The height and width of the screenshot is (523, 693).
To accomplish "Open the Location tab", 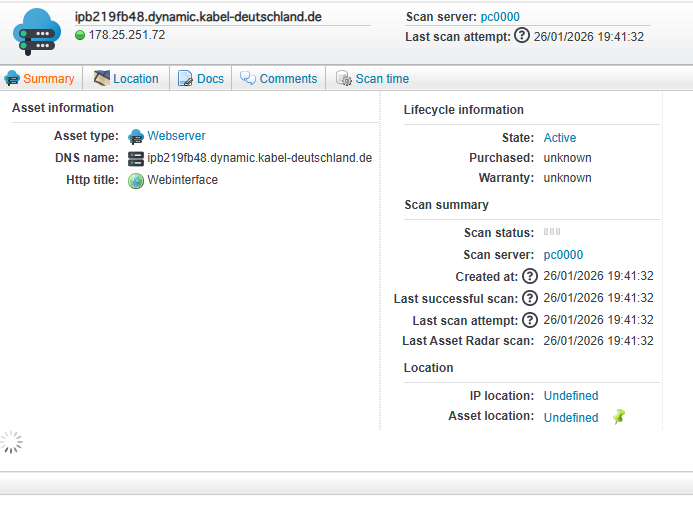I will [x=136, y=79].
